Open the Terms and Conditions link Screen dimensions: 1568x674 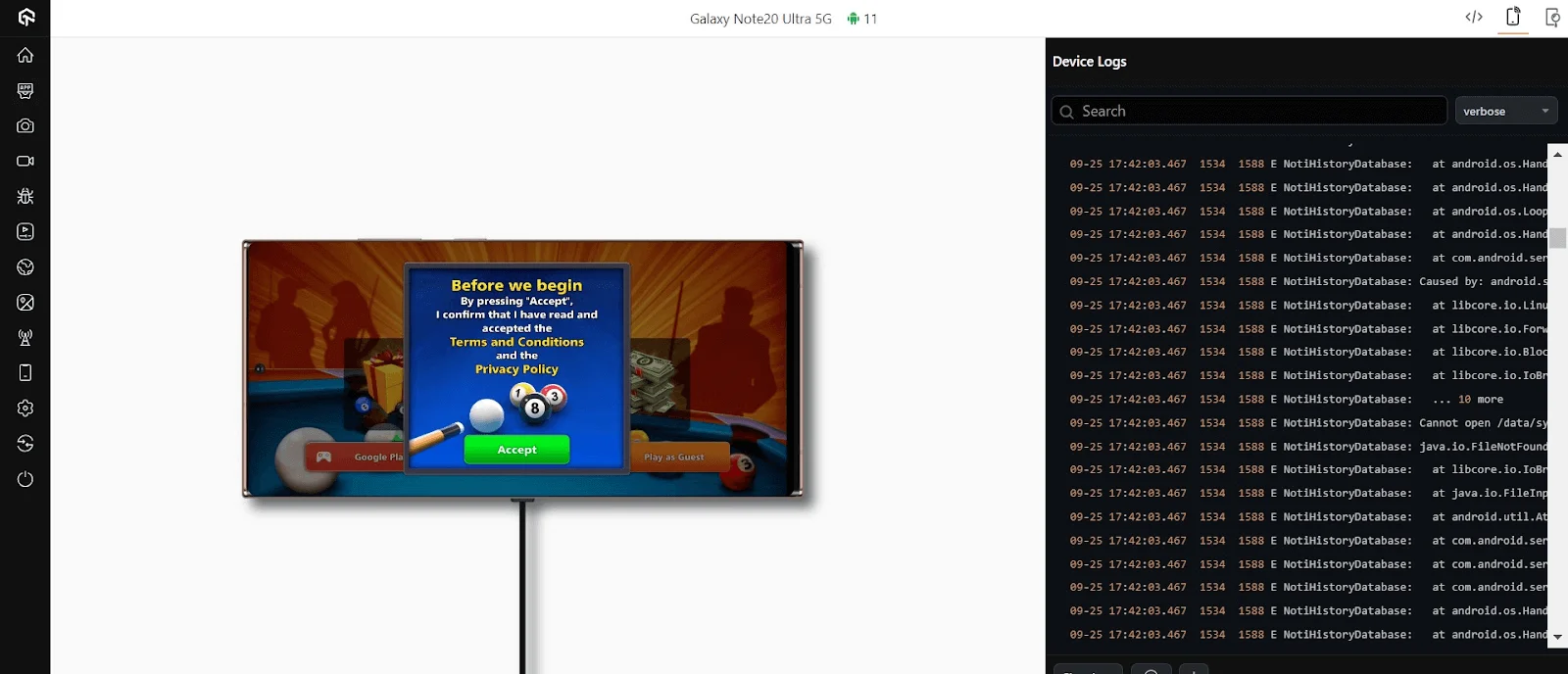click(x=516, y=342)
